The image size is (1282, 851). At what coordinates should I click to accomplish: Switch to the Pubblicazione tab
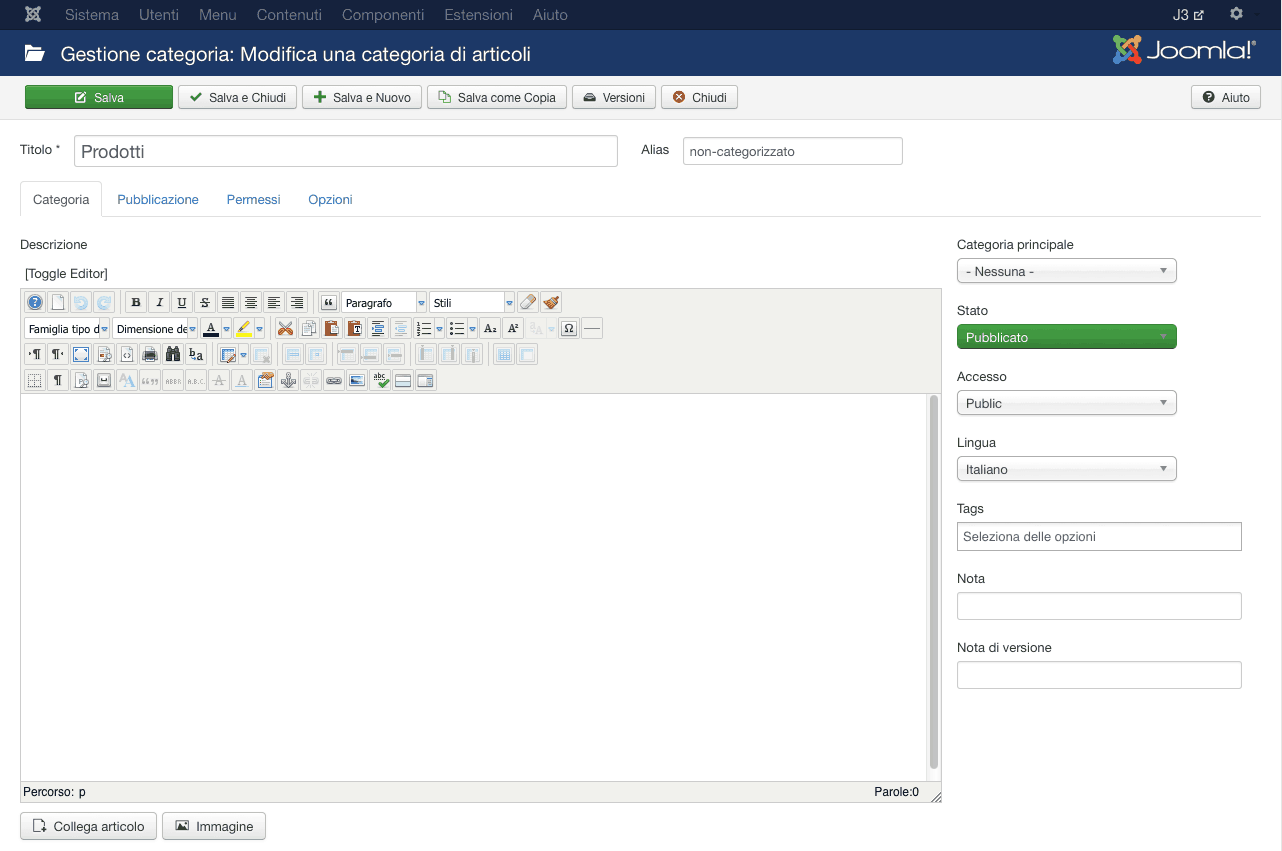click(158, 199)
